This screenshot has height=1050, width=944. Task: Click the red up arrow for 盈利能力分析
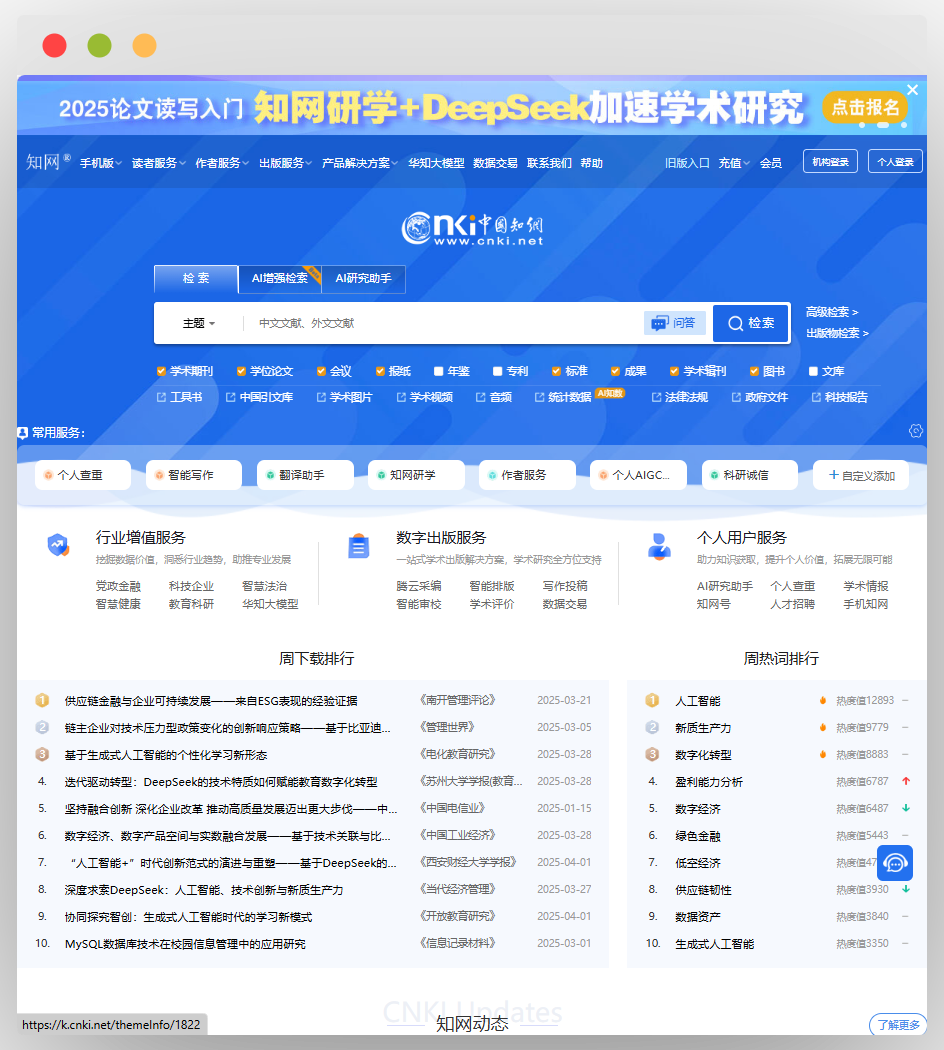pos(906,781)
